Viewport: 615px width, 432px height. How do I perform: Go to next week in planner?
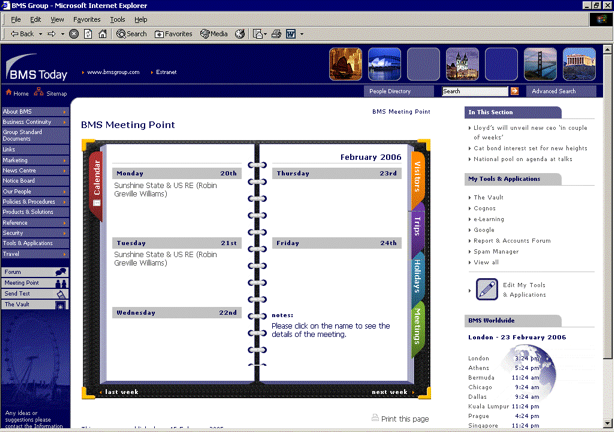coord(390,392)
